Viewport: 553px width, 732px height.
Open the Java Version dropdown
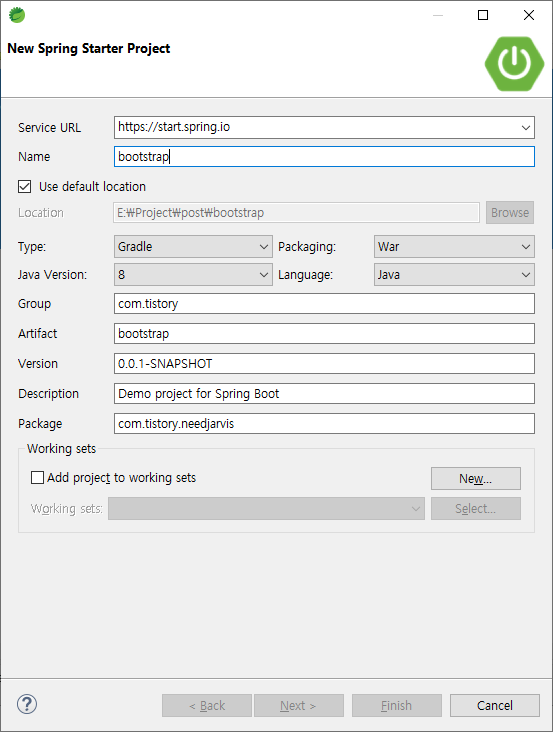(193, 274)
